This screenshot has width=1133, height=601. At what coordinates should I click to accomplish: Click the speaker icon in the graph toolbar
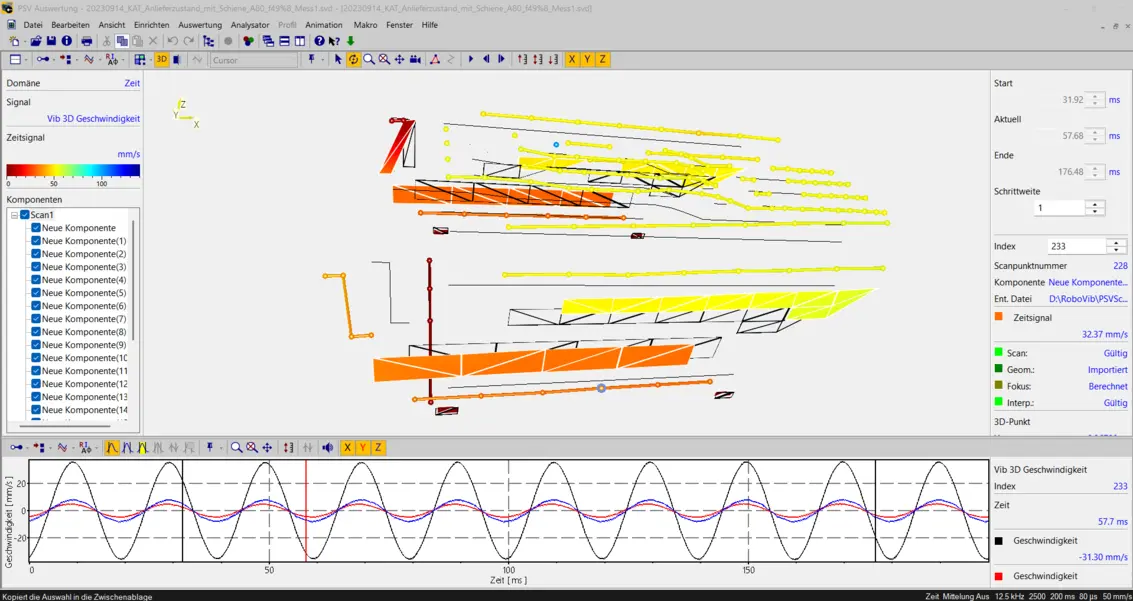coord(328,448)
